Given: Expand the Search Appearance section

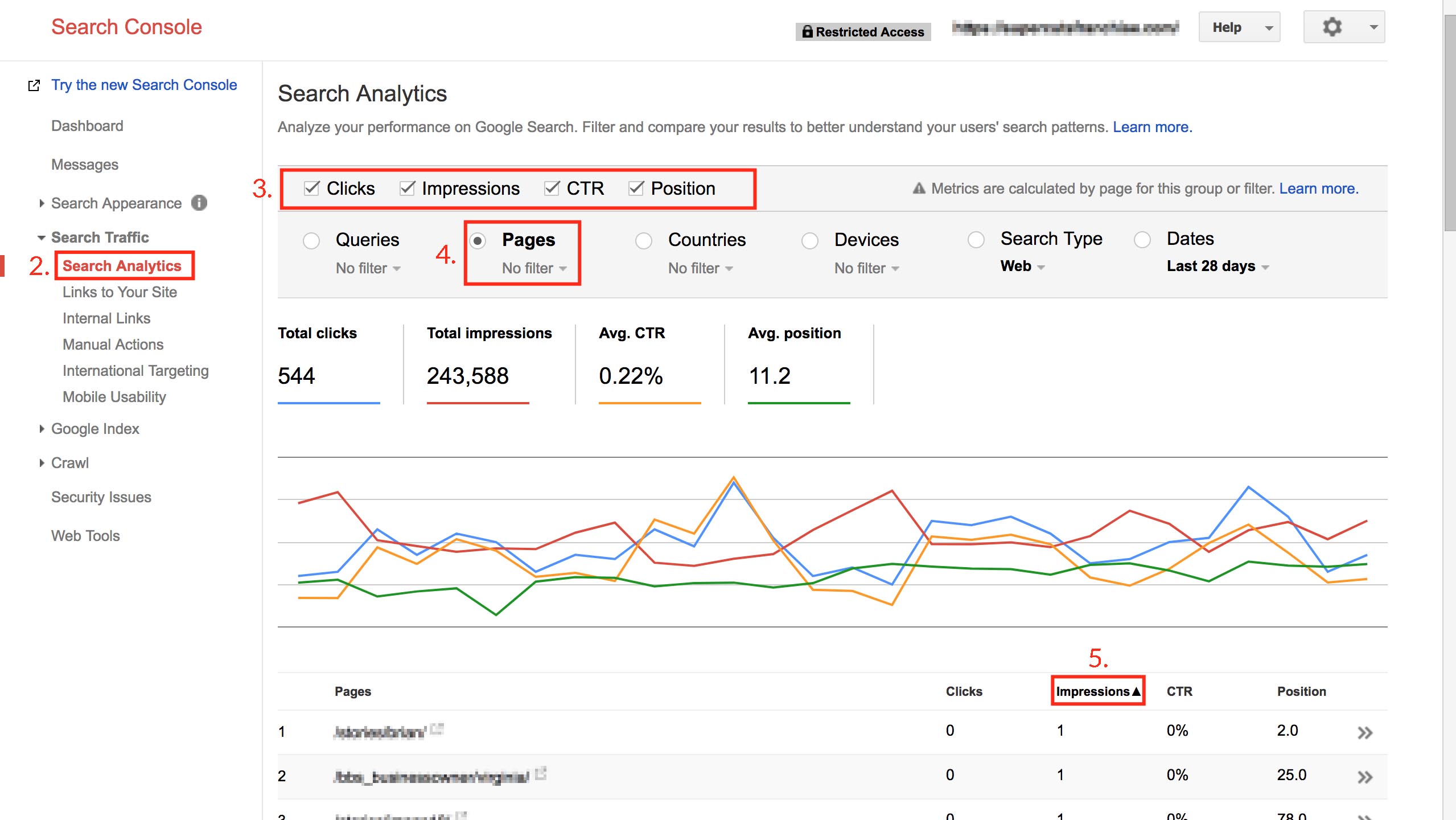Looking at the screenshot, I should (x=41, y=203).
